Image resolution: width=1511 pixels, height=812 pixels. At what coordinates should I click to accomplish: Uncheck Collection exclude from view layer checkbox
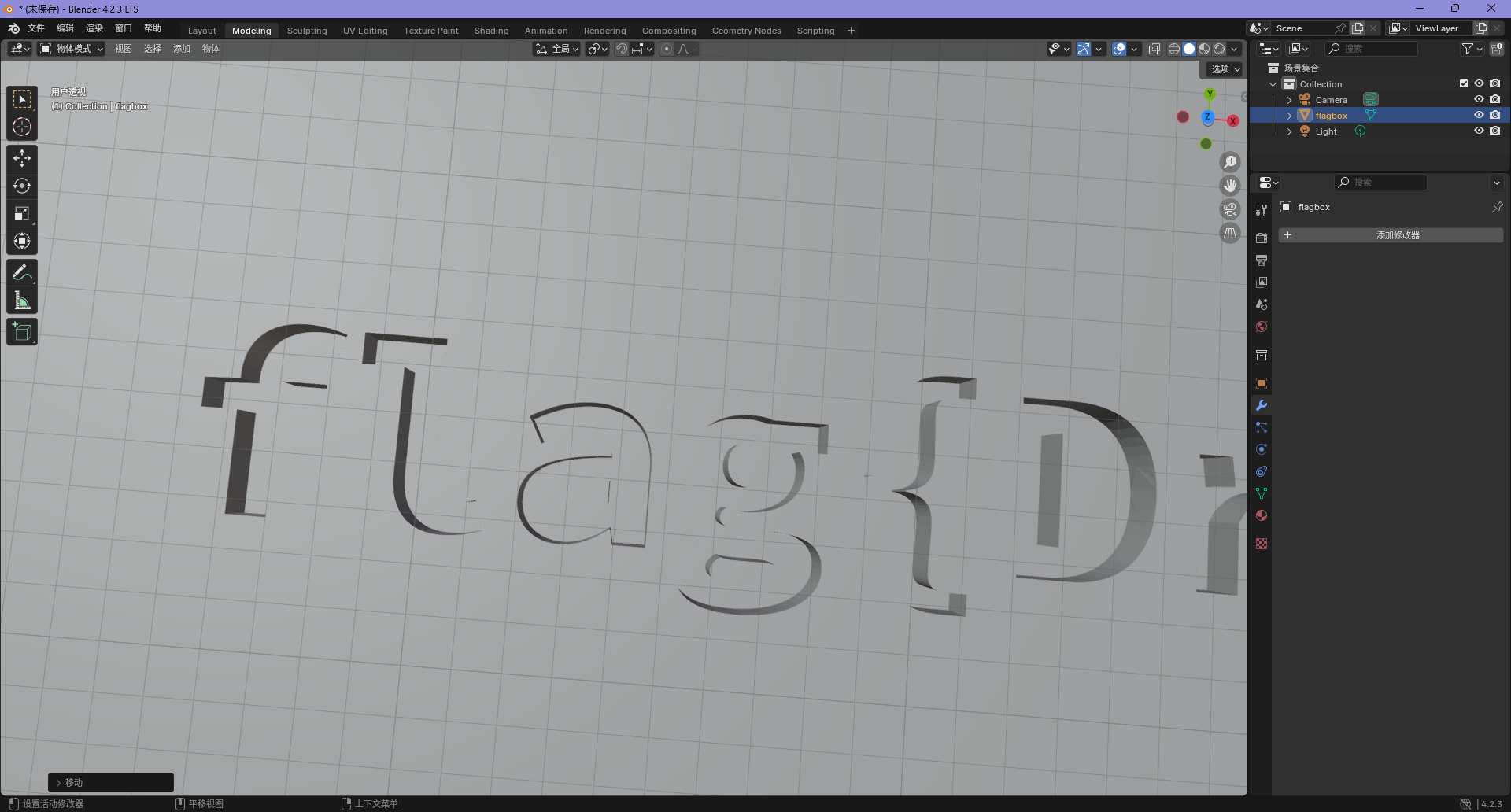click(1464, 83)
